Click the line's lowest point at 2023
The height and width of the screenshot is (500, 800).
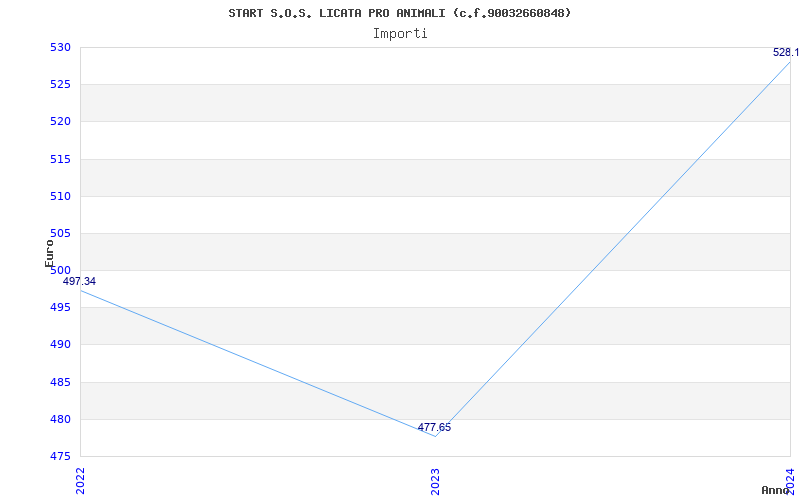[x=435, y=437]
